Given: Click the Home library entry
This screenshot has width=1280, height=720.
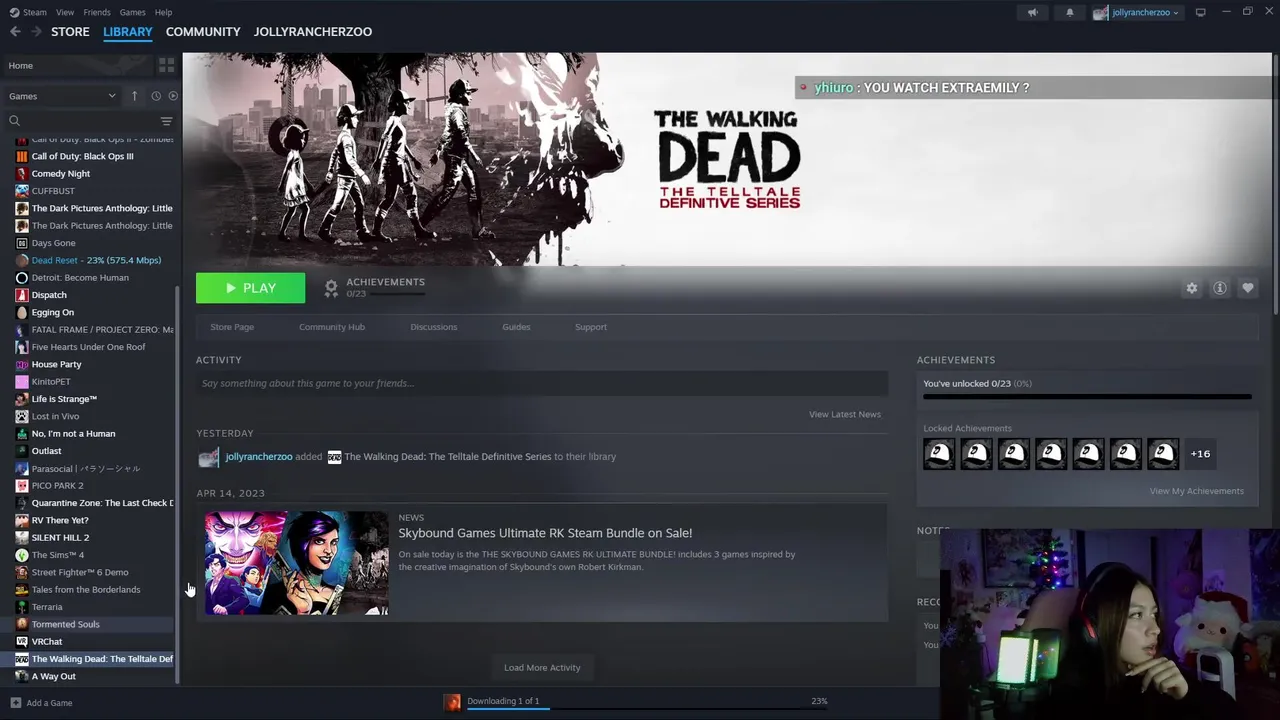Looking at the screenshot, I should 78,66.
